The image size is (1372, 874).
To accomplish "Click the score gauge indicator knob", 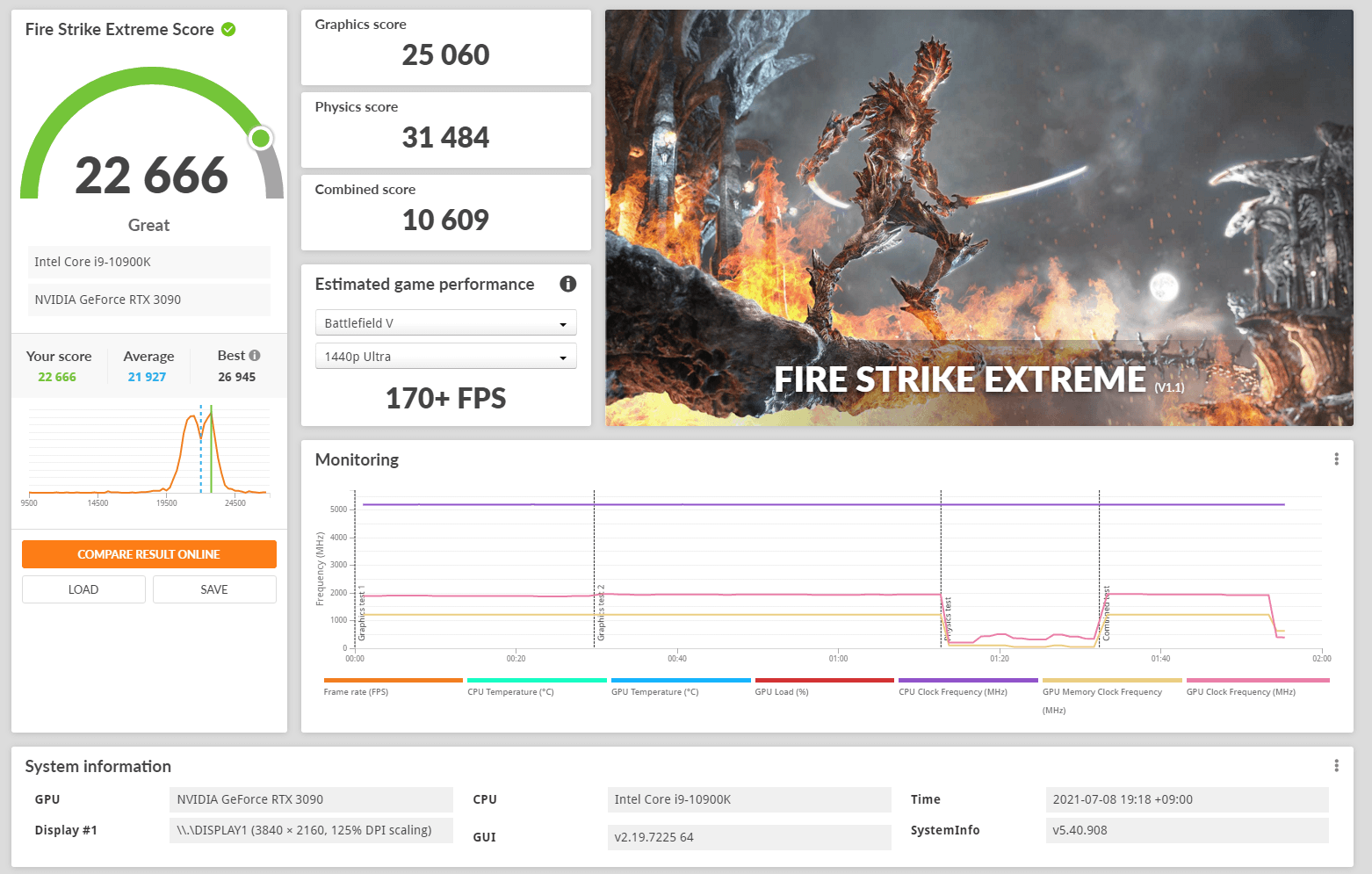I will pyautogui.click(x=261, y=138).
